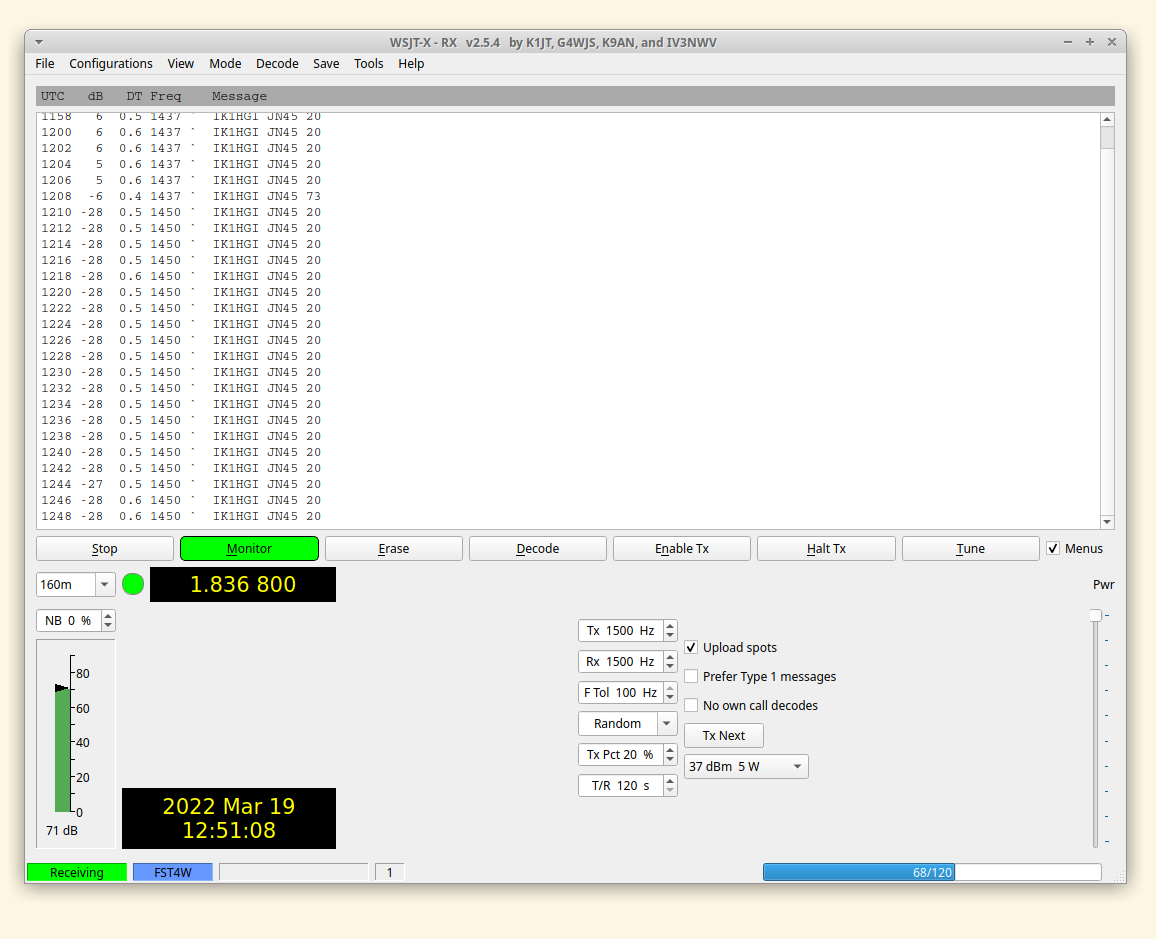Toggle the green Monitor button
Image resolution: width=1156 pixels, height=939 pixels.
tap(249, 548)
